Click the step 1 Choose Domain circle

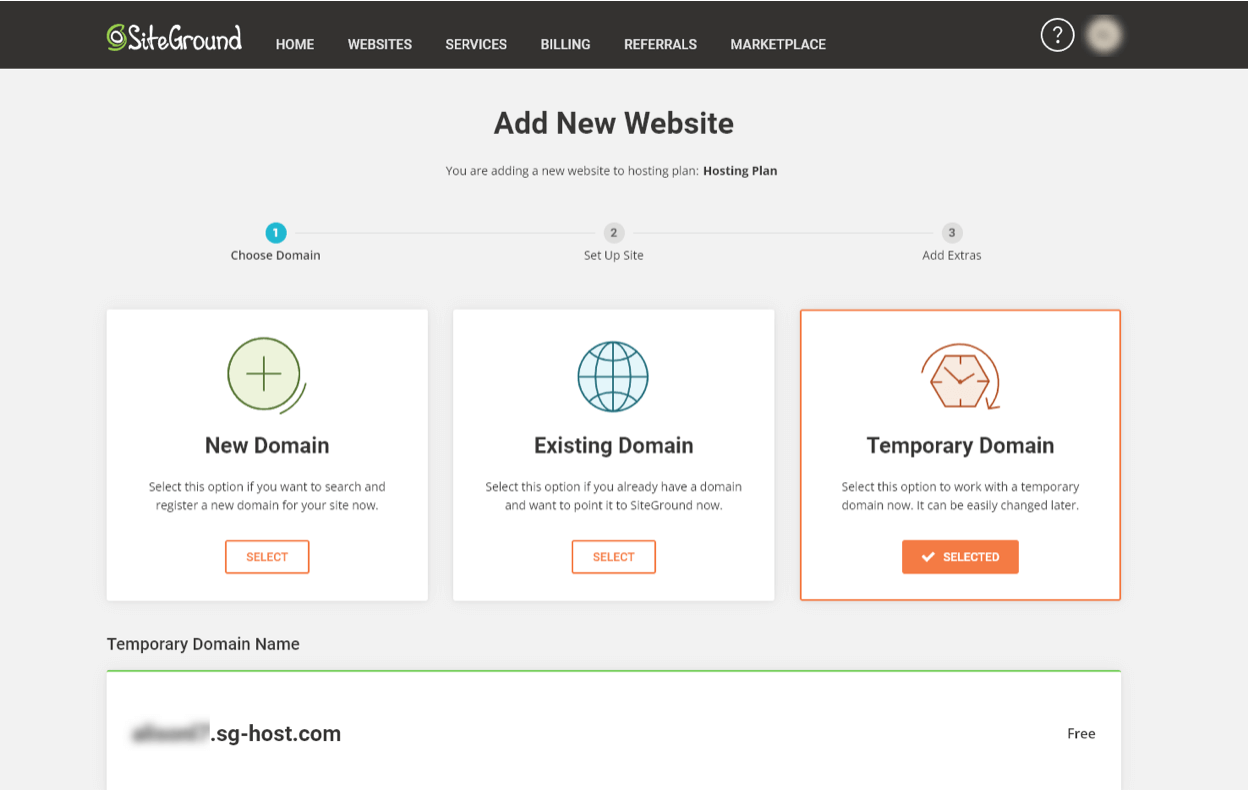pyautogui.click(x=275, y=232)
